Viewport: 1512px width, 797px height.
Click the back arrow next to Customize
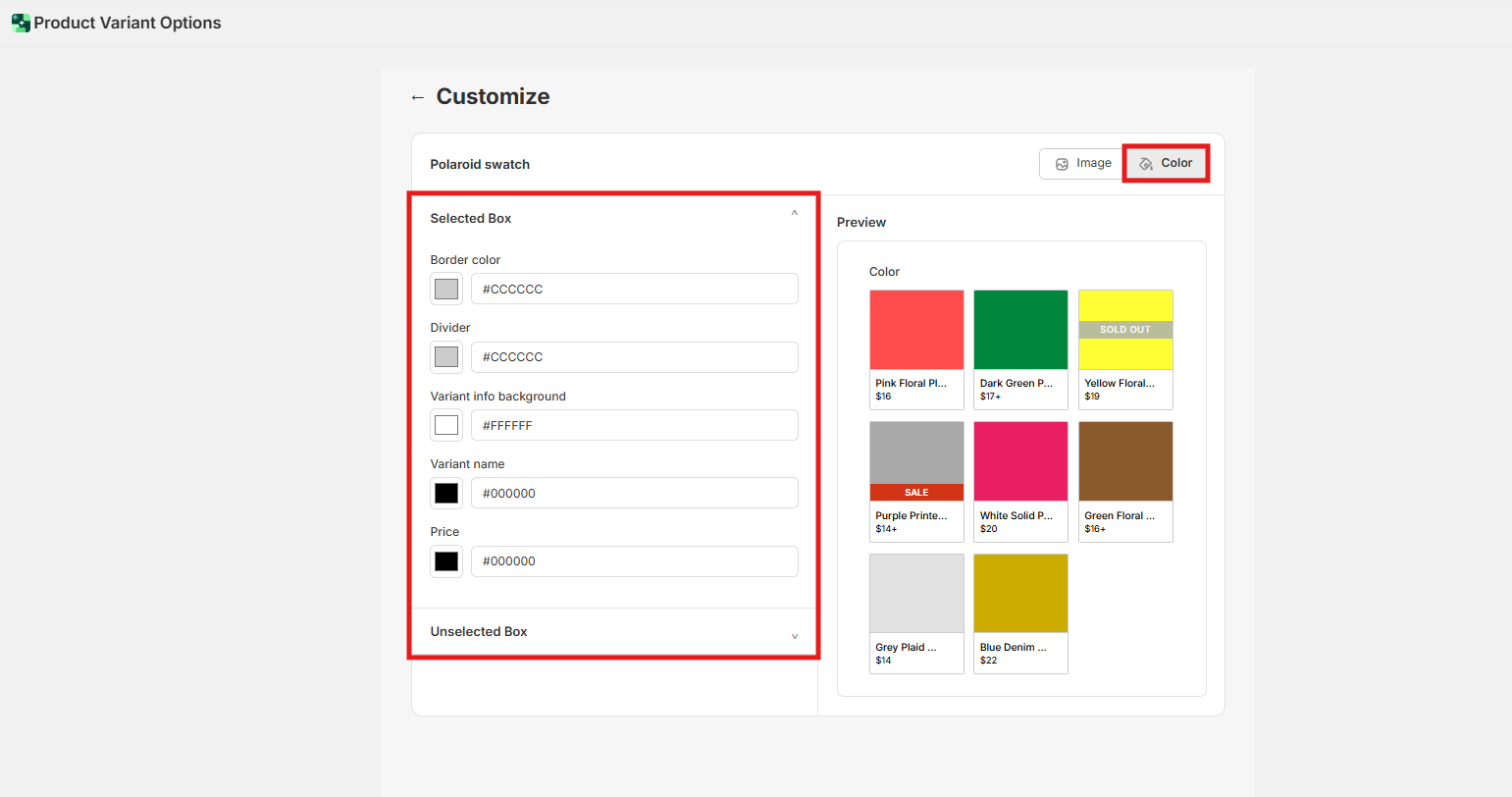pyautogui.click(x=418, y=97)
